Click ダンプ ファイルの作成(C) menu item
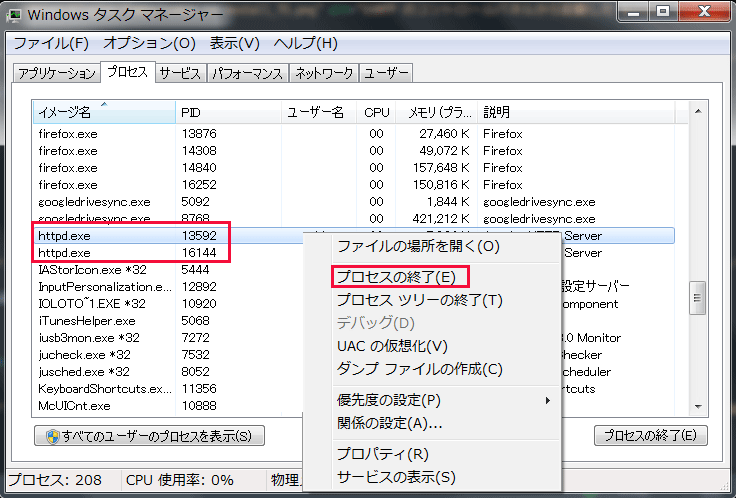Screen dimensions: 736x498 (x=419, y=369)
